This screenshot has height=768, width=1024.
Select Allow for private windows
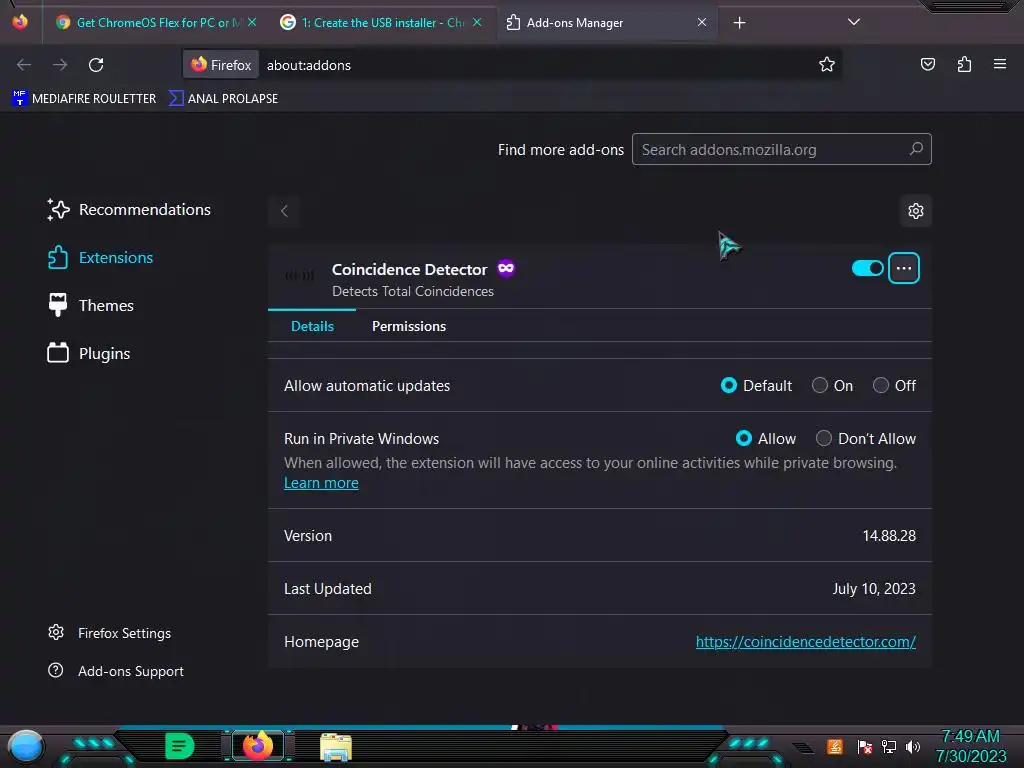pos(744,438)
